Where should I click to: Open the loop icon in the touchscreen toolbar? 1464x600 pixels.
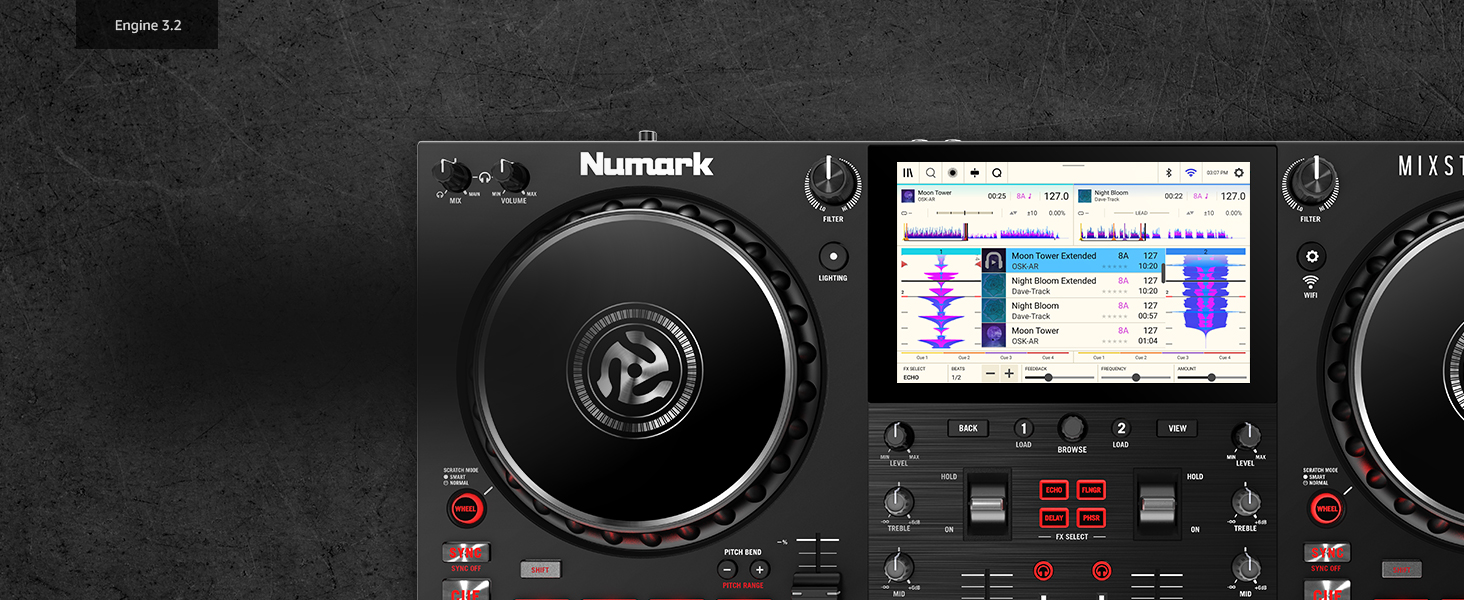coord(997,172)
